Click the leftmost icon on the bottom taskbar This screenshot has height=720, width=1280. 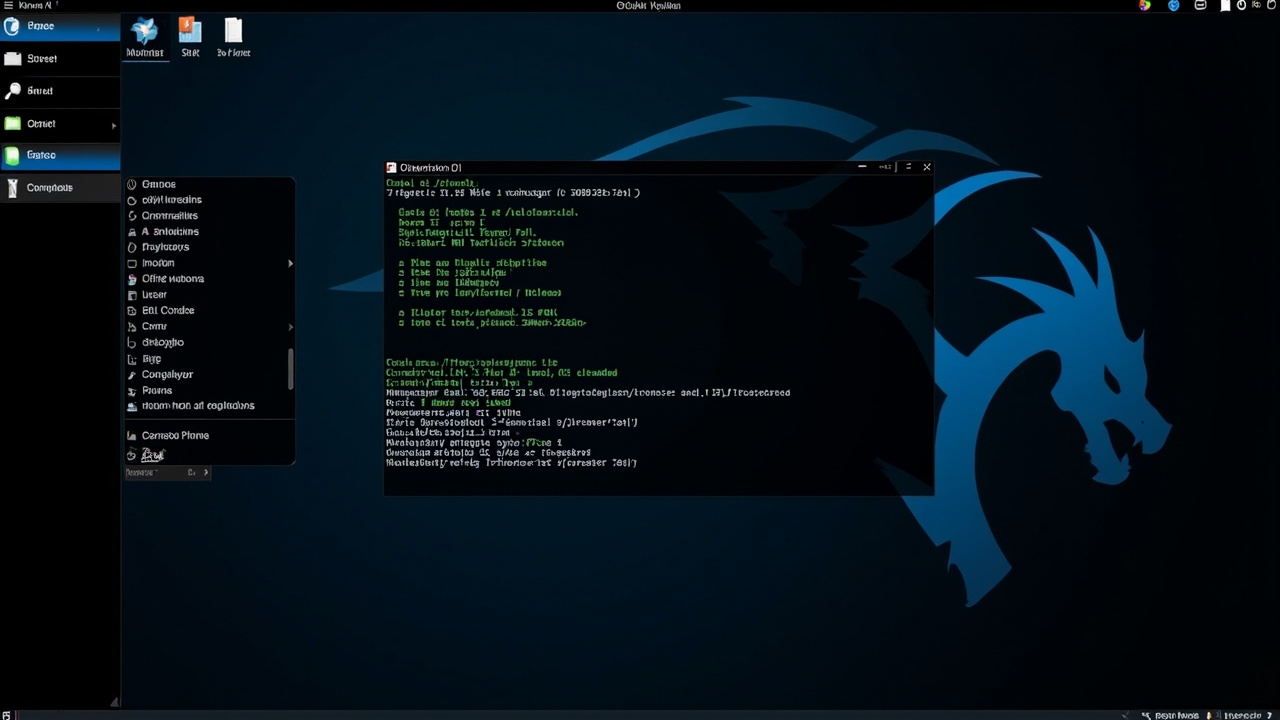click(6, 715)
